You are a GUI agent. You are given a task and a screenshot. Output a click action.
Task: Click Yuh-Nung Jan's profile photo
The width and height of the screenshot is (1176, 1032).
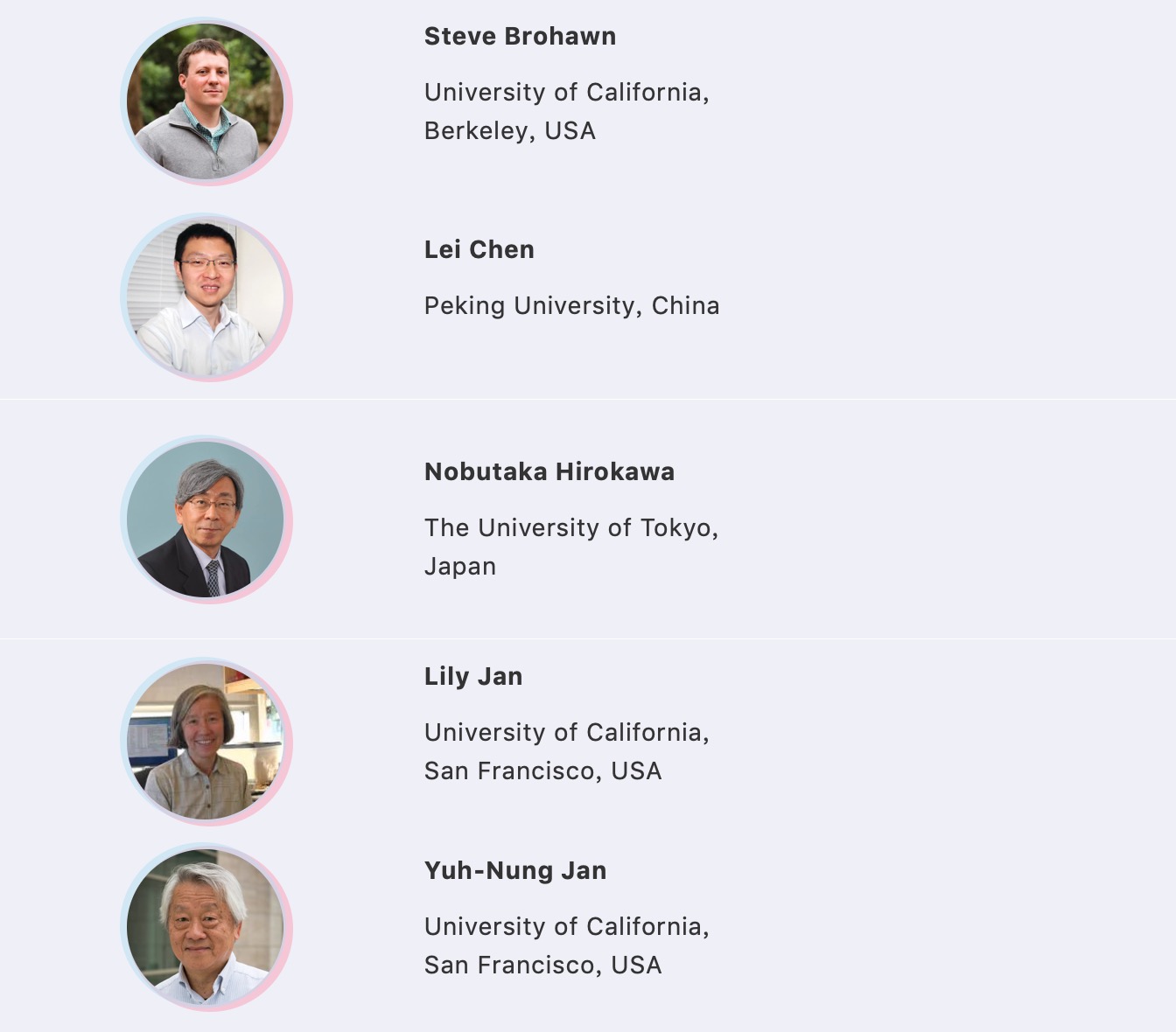coord(206,927)
